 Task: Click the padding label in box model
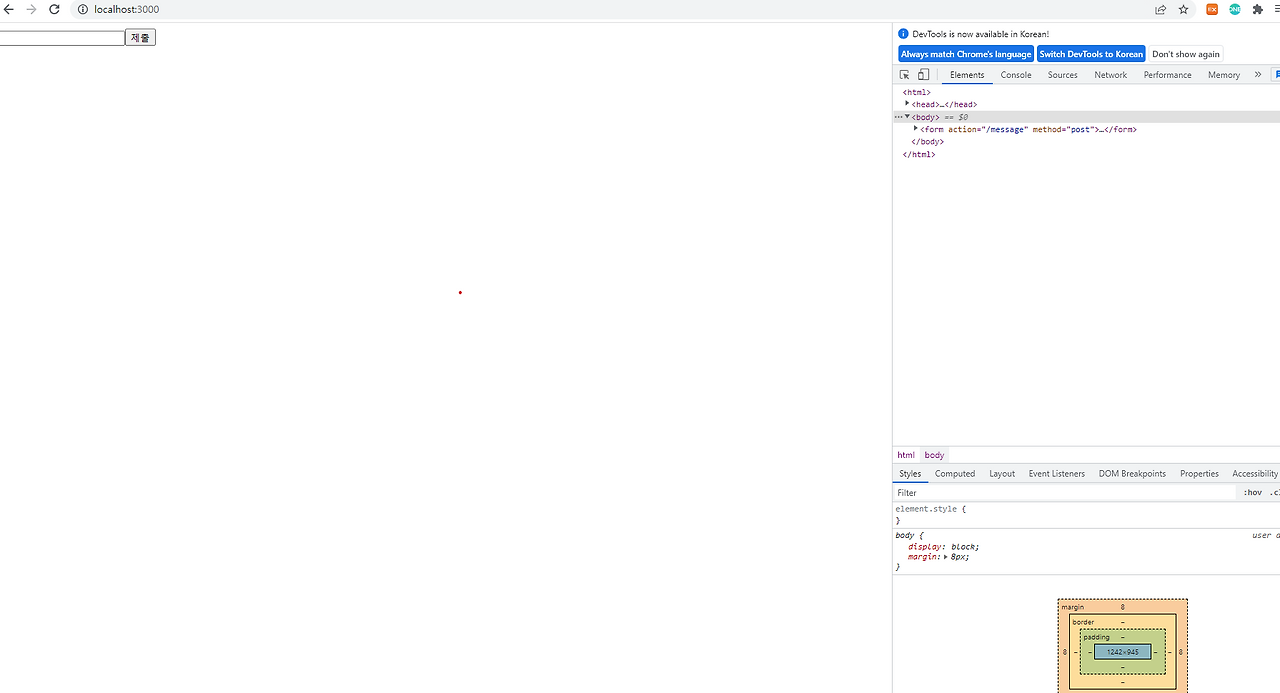point(1096,637)
